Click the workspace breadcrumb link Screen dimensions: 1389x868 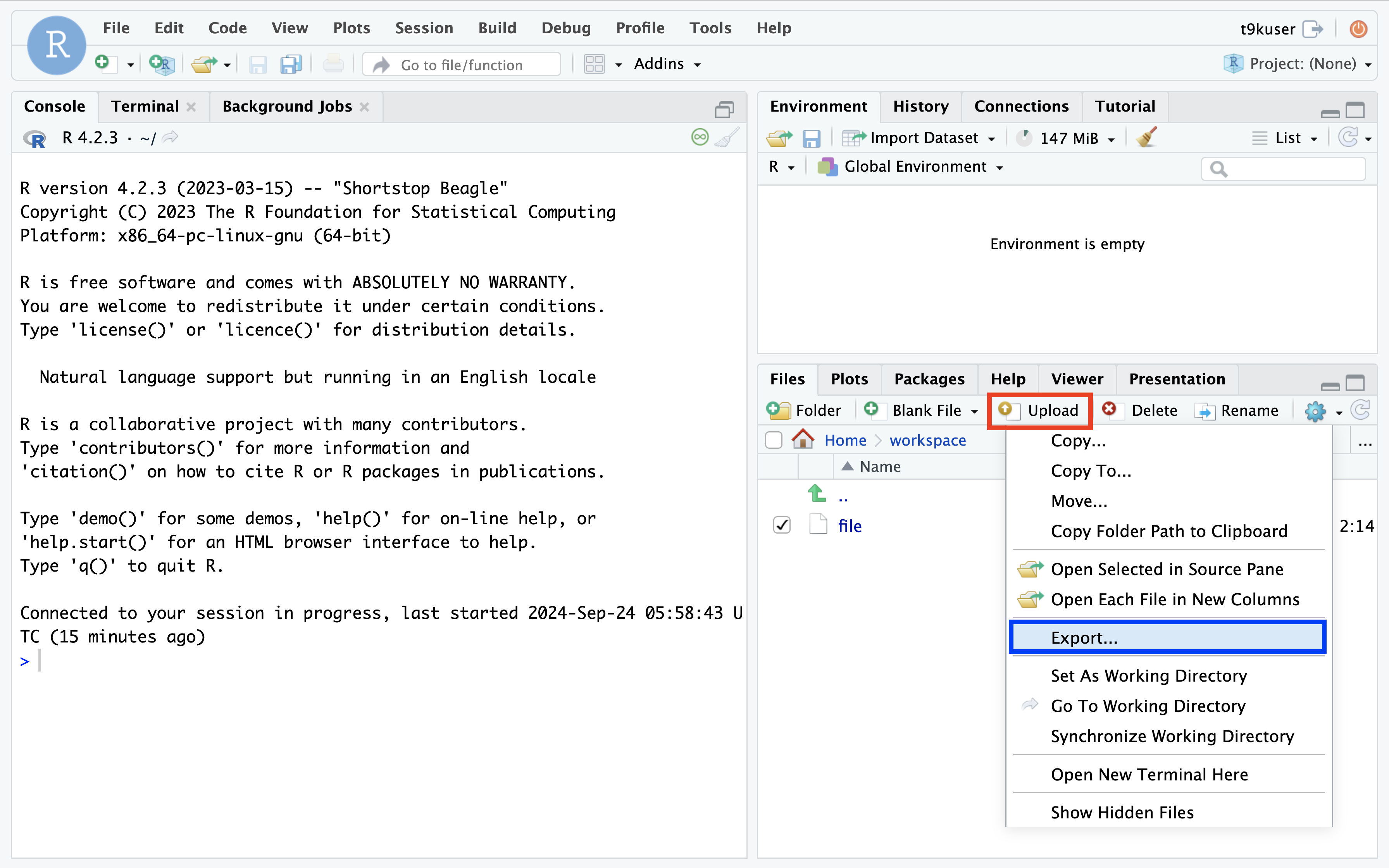(x=927, y=440)
